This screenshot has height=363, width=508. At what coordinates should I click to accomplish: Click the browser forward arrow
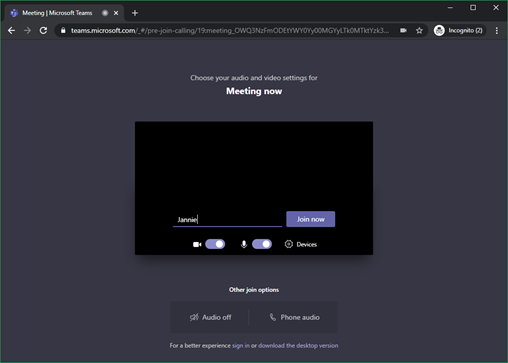(27, 31)
